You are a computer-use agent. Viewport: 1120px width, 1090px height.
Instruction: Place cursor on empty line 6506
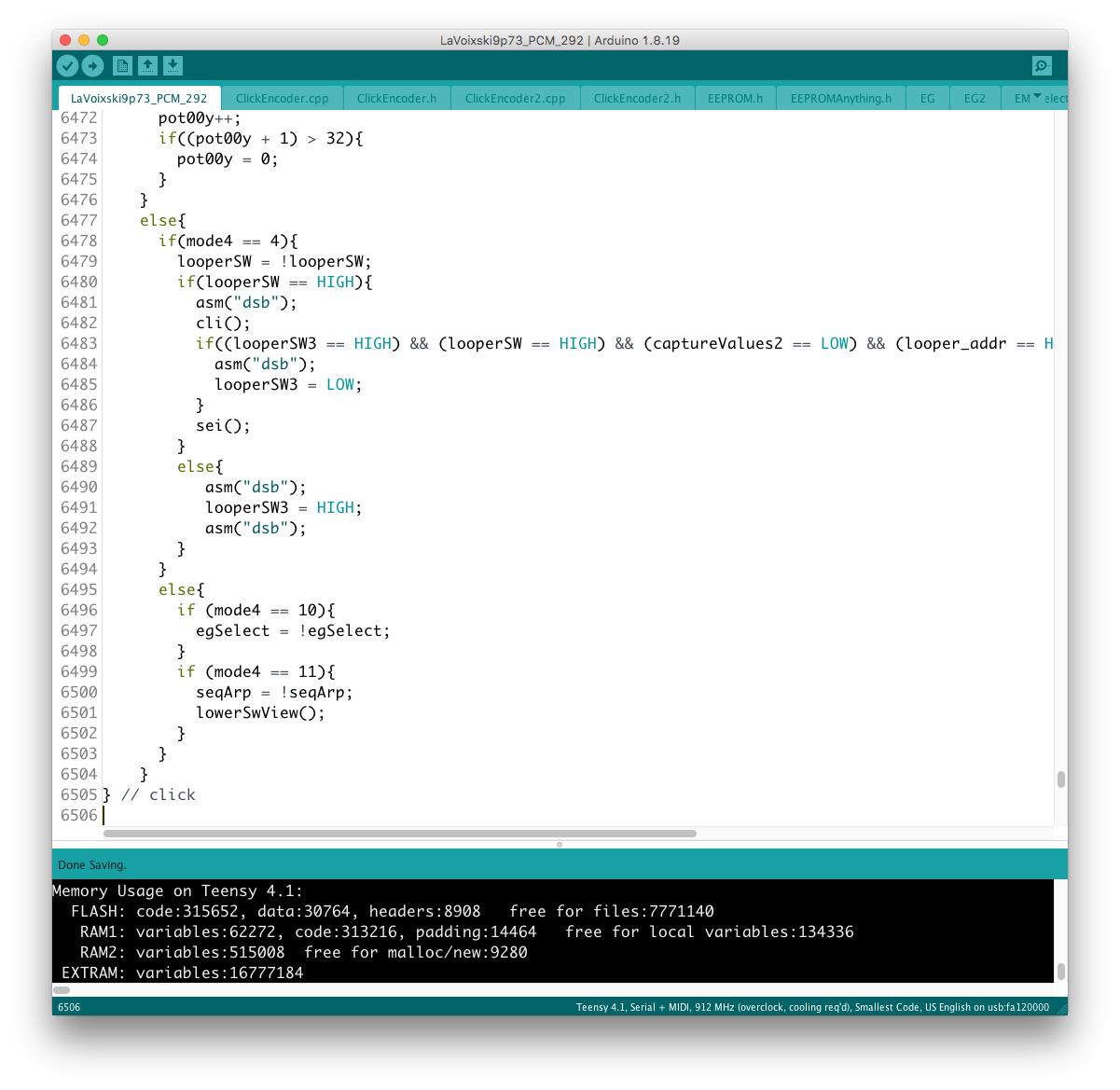[373, 815]
